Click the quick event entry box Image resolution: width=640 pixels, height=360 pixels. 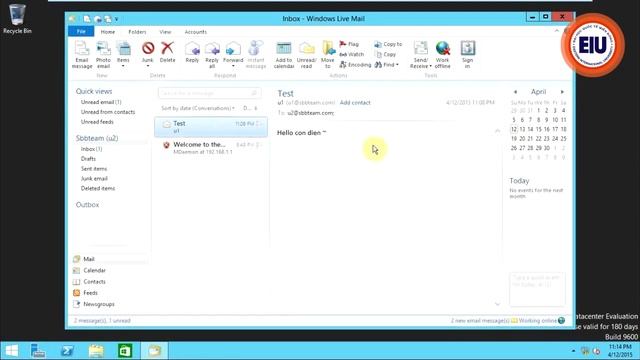pyautogui.click(x=537, y=289)
